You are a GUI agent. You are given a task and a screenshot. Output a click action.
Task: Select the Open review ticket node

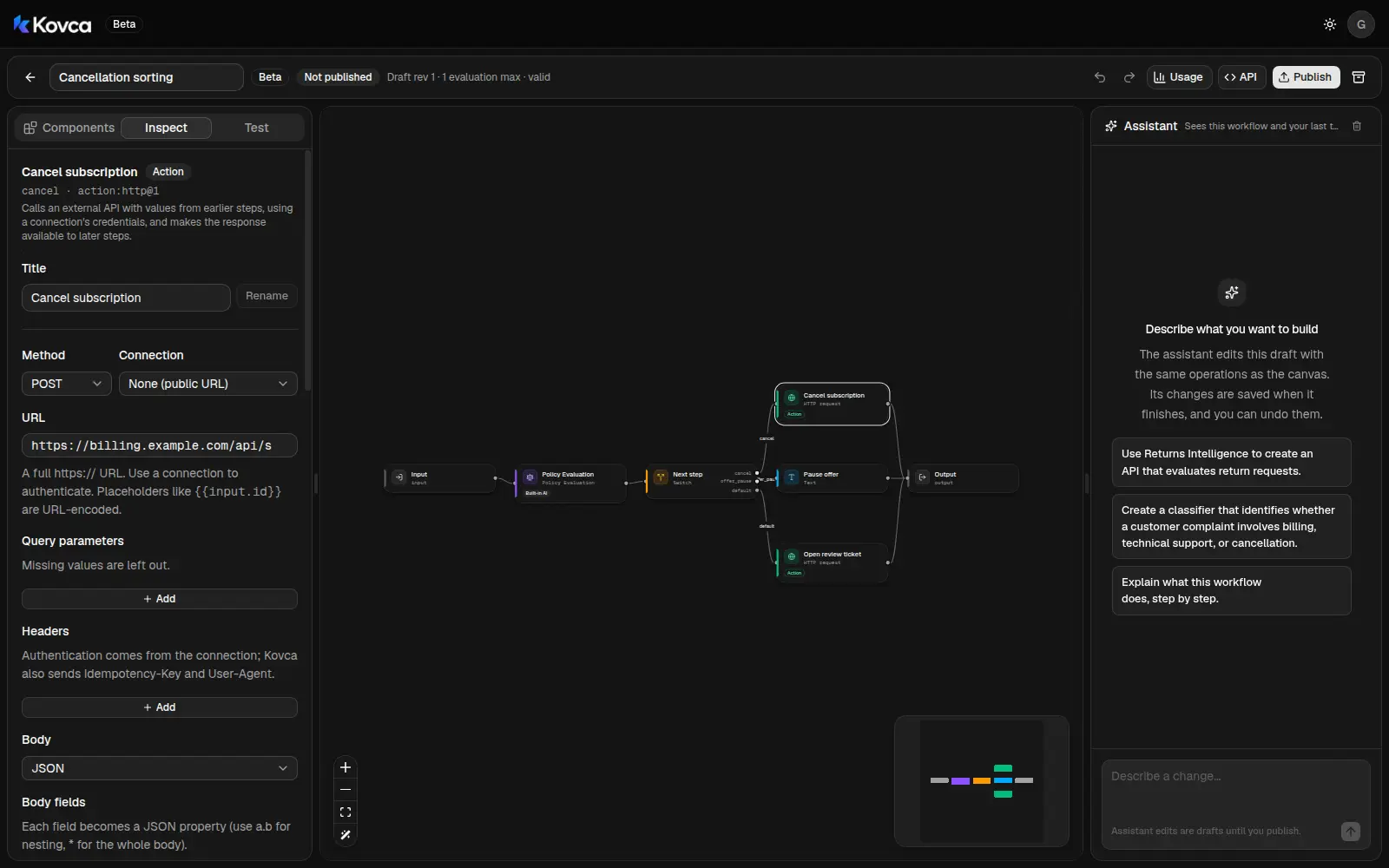point(832,562)
